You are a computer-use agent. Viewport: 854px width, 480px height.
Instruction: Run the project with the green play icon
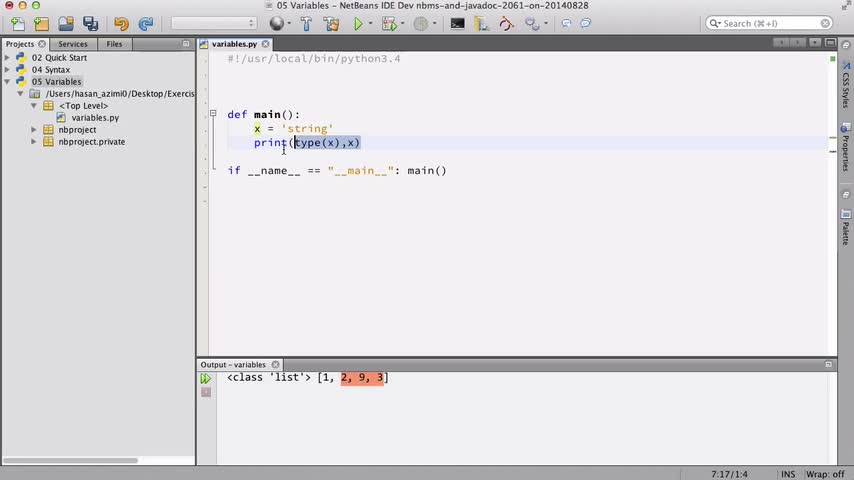[358, 23]
